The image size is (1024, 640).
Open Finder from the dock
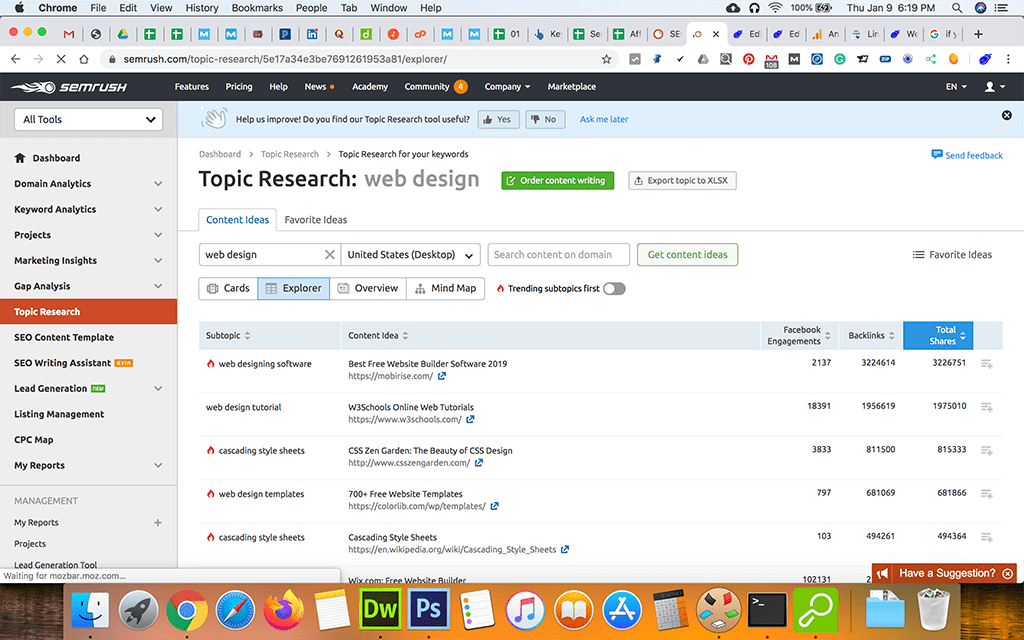point(90,610)
